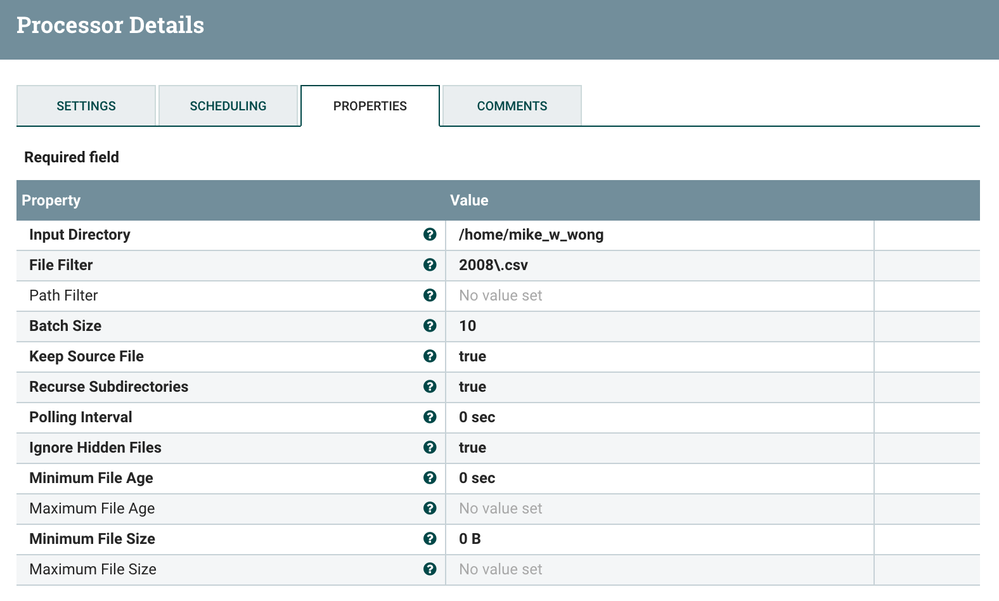The image size is (999, 601).
Task: Select Minimum File Size value 0 B
Action: (x=659, y=539)
